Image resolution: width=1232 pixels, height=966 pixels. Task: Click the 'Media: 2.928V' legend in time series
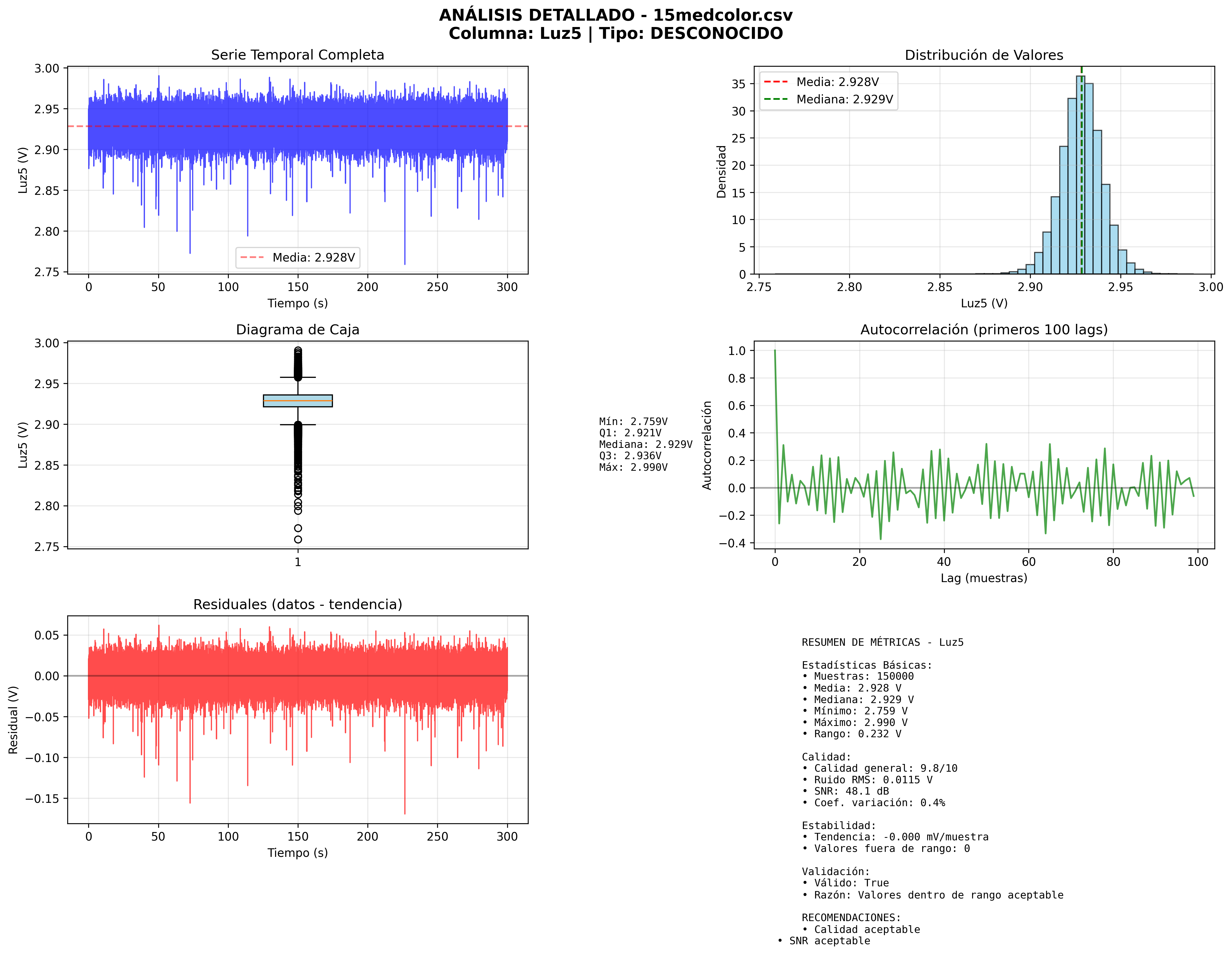(298, 258)
